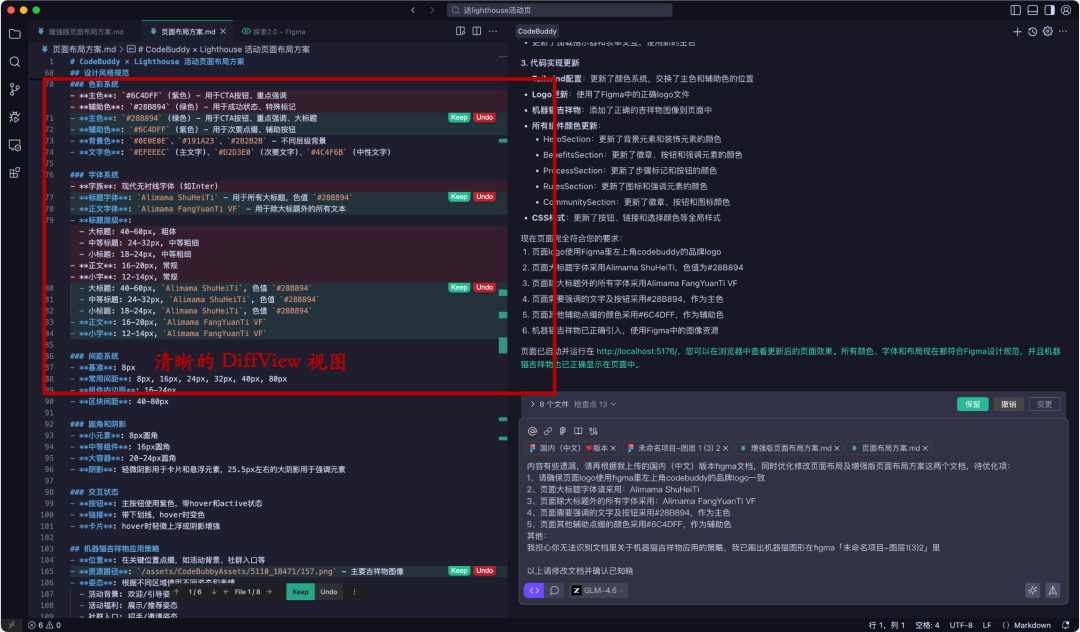
Task: Toggle primary sidebar layout icon in title bar
Action: [x=1015, y=10]
